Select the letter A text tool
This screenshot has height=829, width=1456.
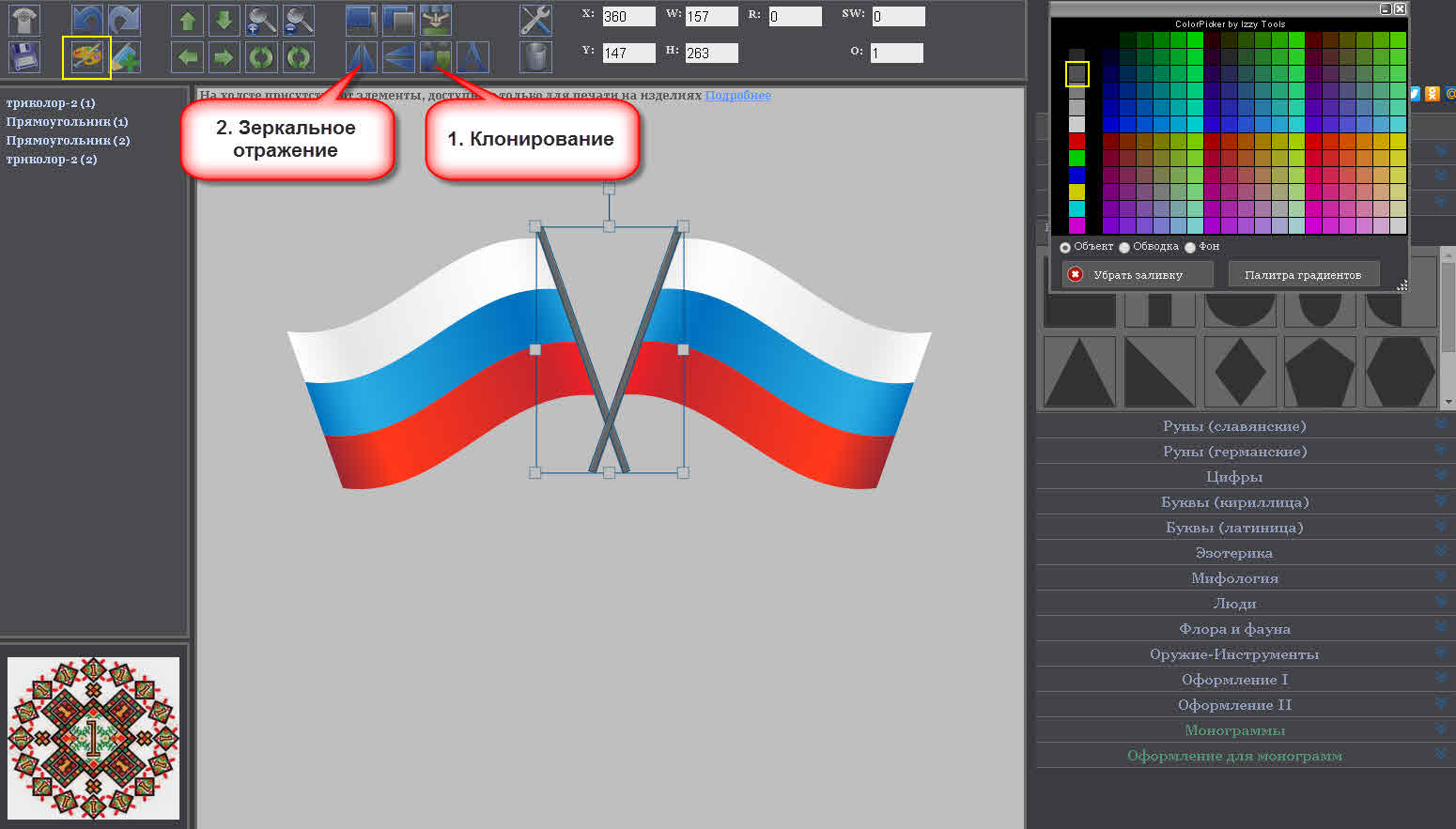click(x=472, y=57)
